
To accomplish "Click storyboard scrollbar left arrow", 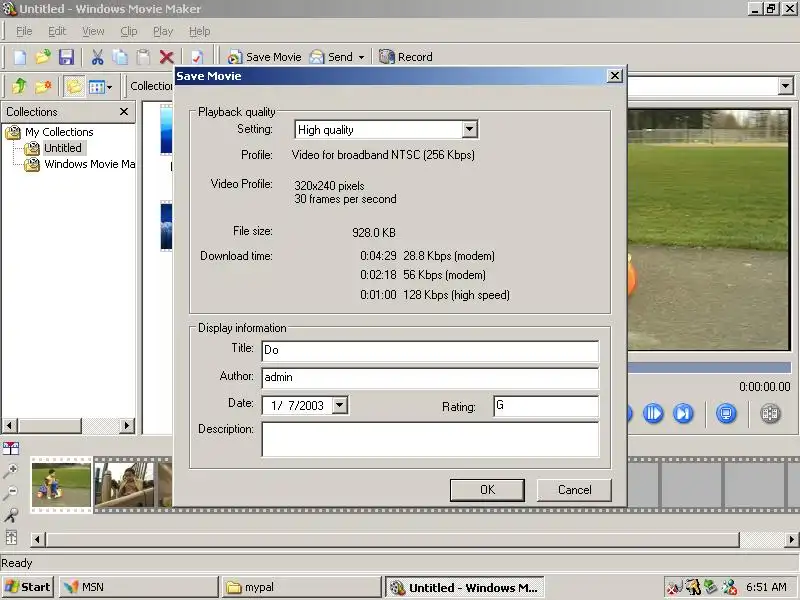I will tap(37, 539).
